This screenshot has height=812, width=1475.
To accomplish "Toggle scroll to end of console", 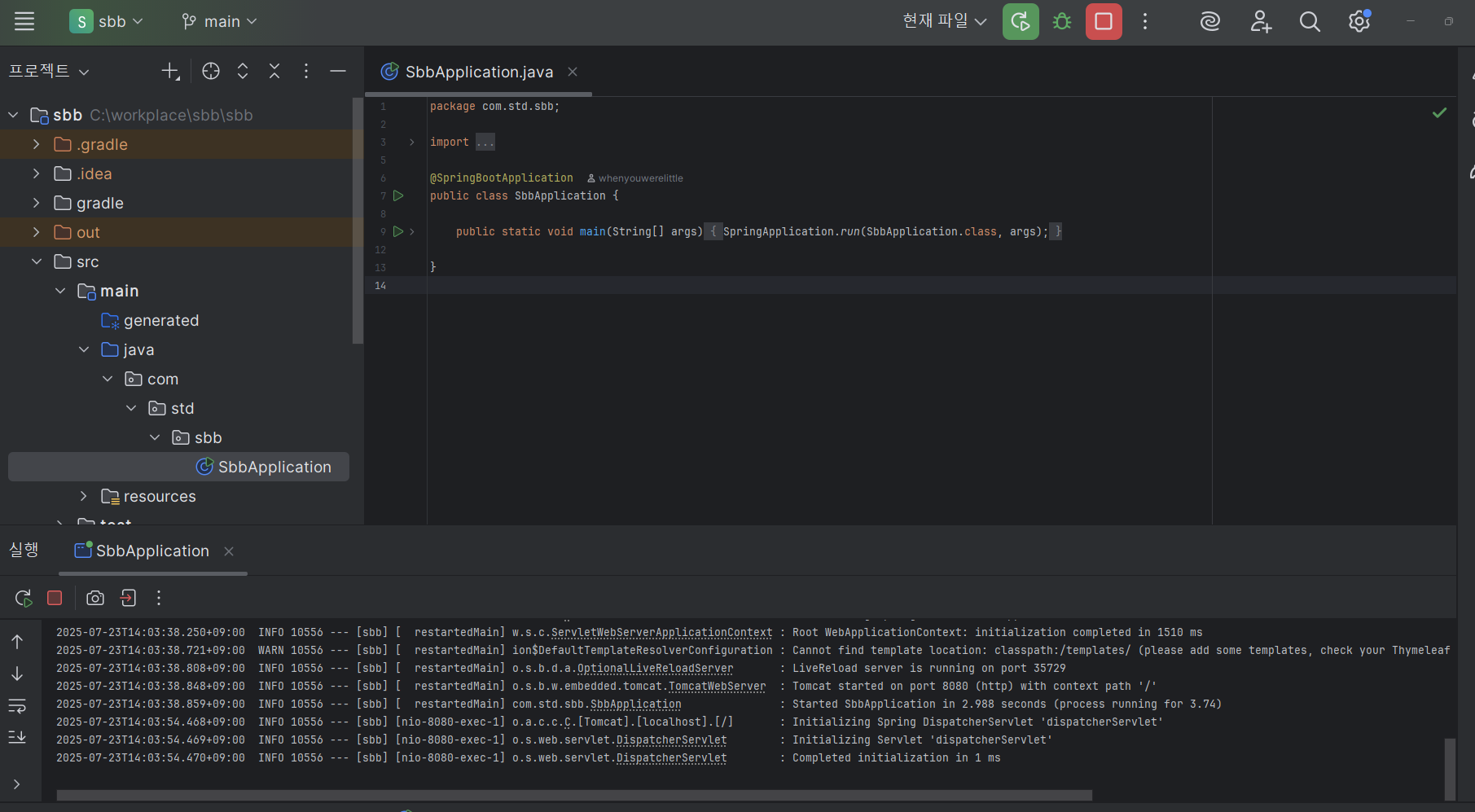I will point(17,737).
